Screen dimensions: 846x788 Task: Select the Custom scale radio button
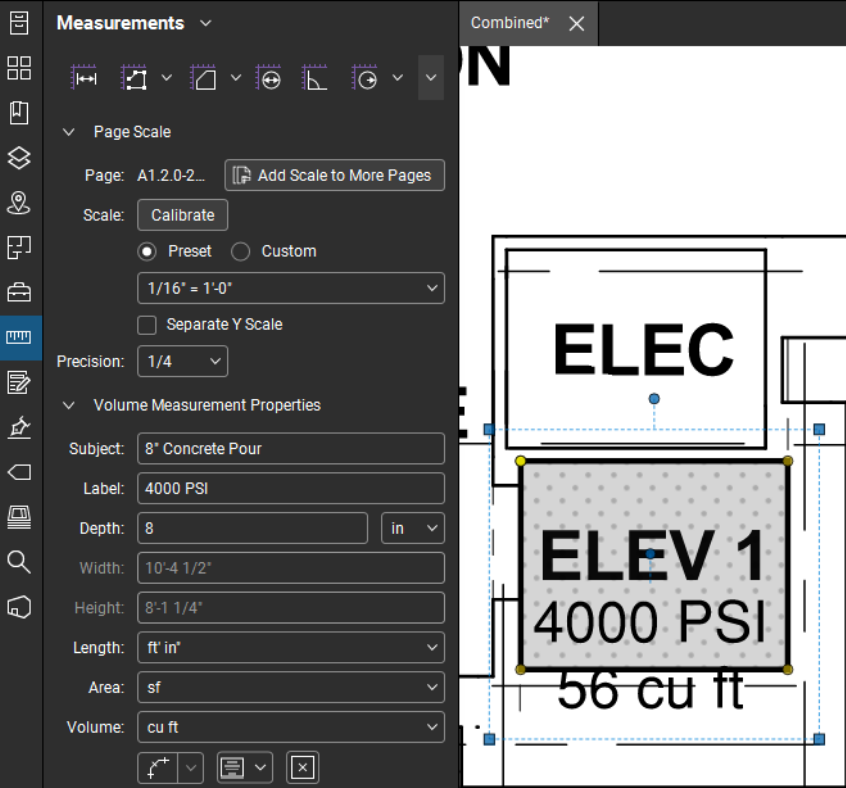pyautogui.click(x=240, y=251)
